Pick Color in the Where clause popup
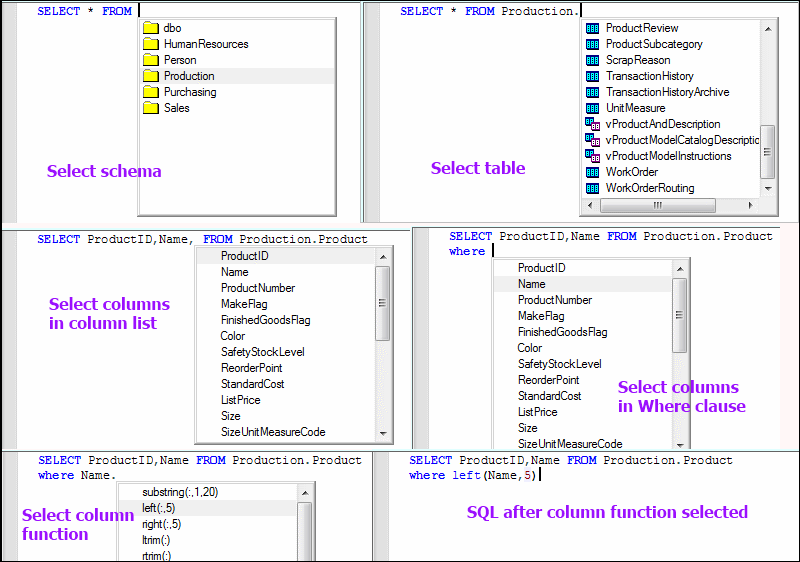 530,348
